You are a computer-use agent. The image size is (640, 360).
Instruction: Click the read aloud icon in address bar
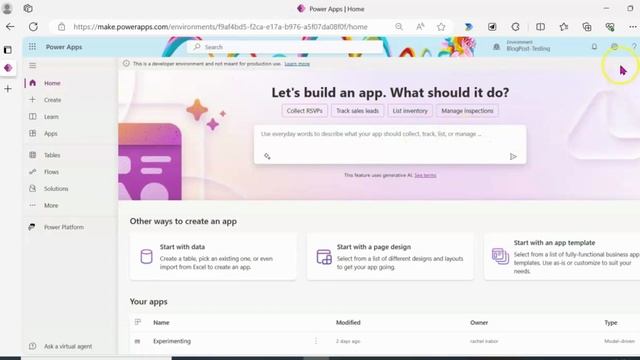pos(420,27)
